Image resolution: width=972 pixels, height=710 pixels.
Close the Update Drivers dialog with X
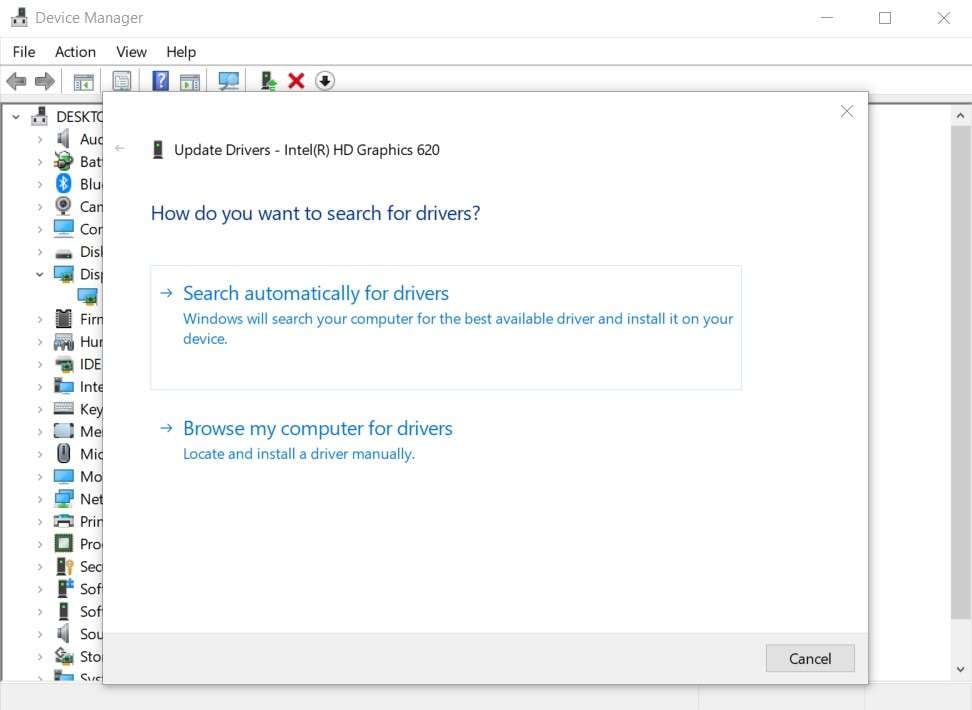[x=847, y=112]
